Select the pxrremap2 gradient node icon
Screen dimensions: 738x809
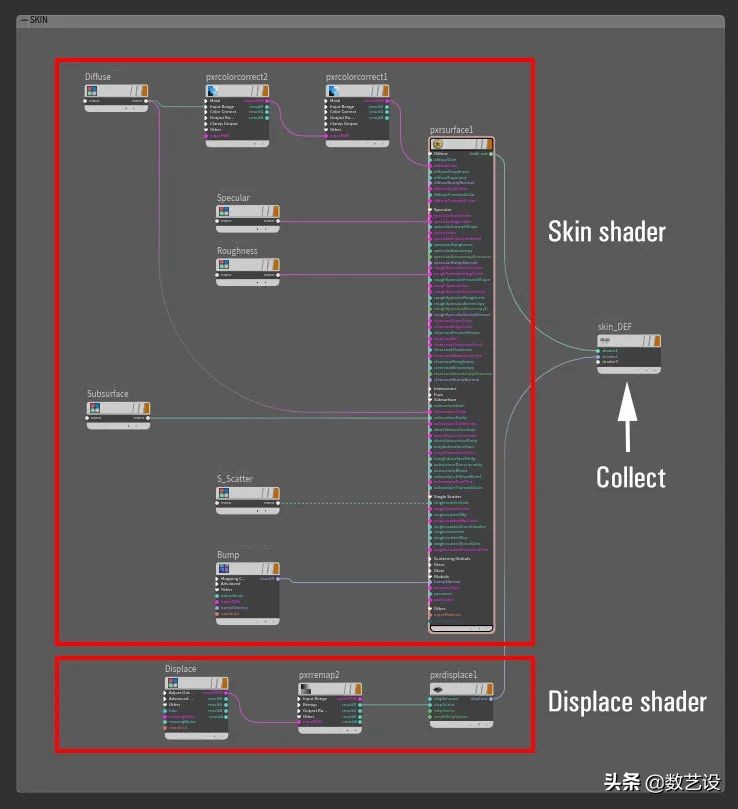[305, 689]
